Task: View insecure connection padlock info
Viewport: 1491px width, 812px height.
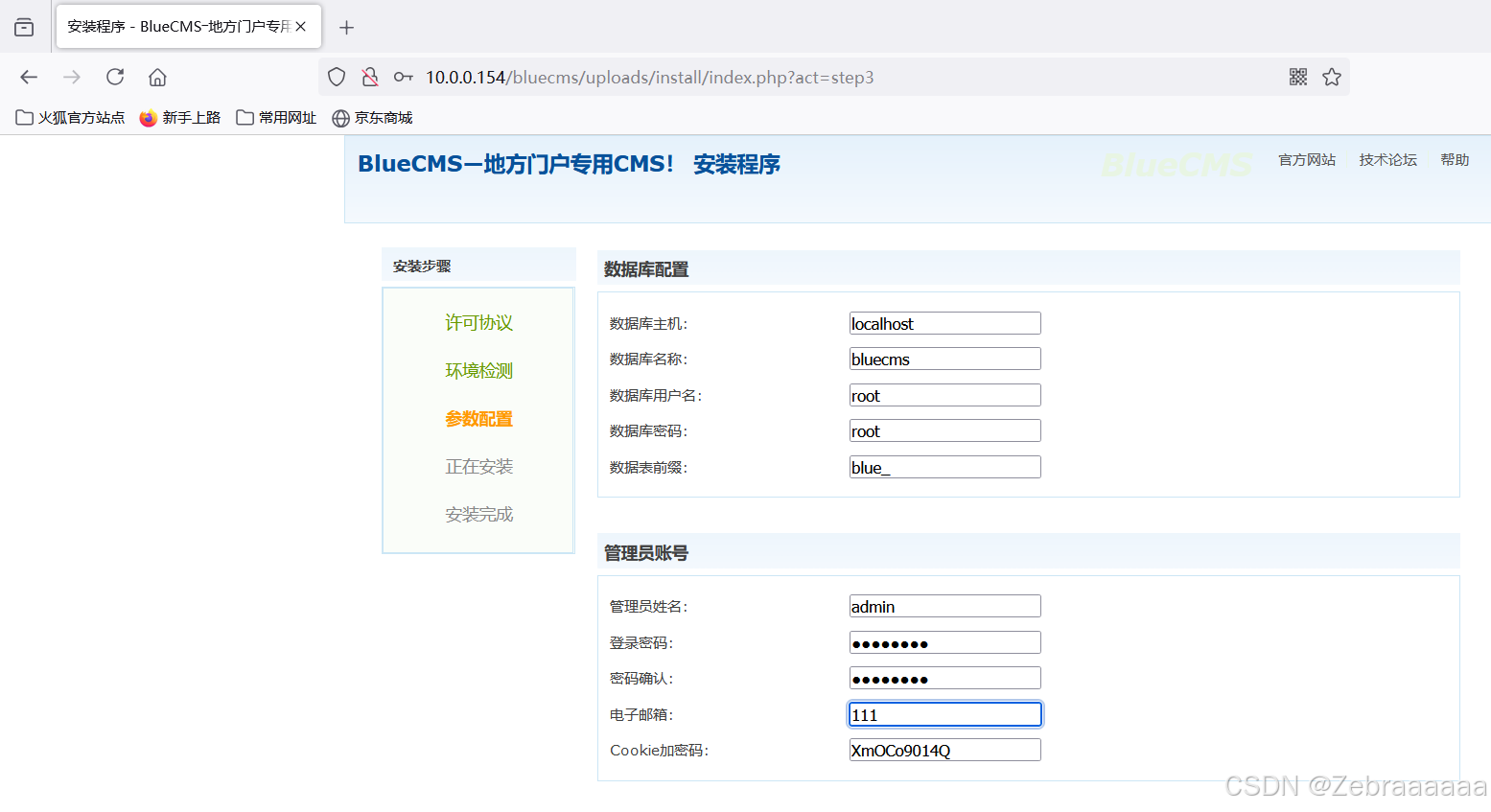Action: 370,78
